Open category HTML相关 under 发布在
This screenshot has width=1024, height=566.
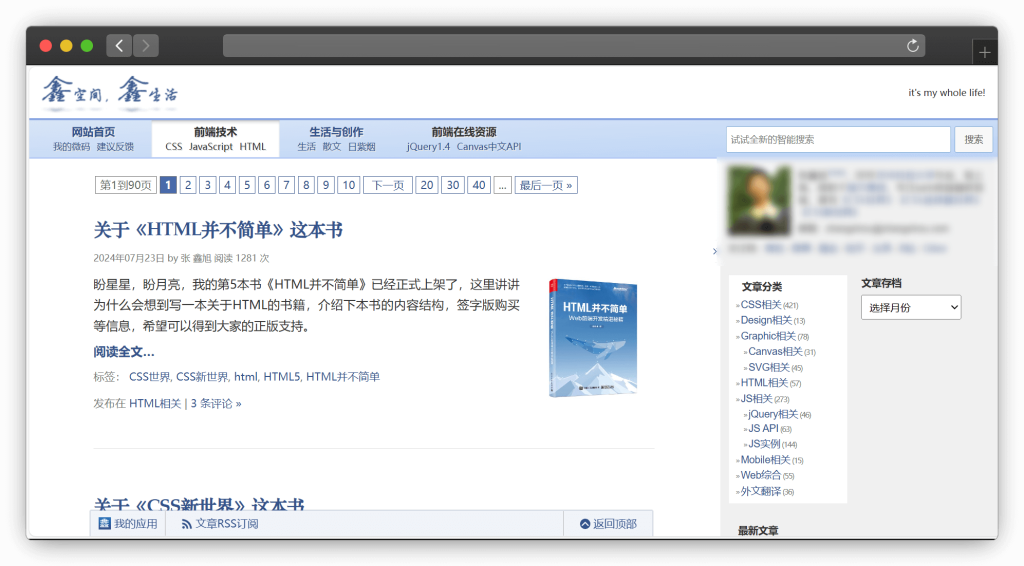tap(155, 403)
